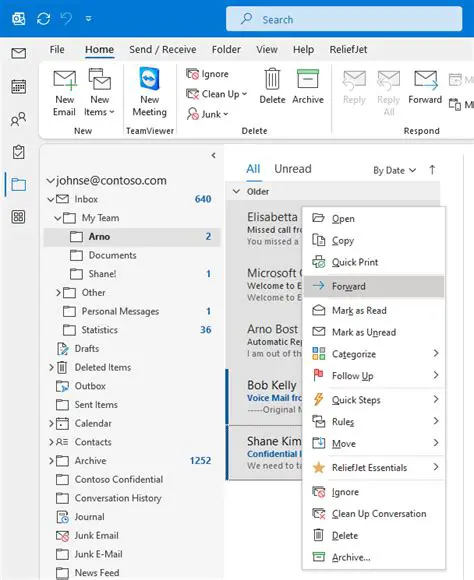Show only Unread messages
Screen dimensions: 474x580
click(x=293, y=169)
